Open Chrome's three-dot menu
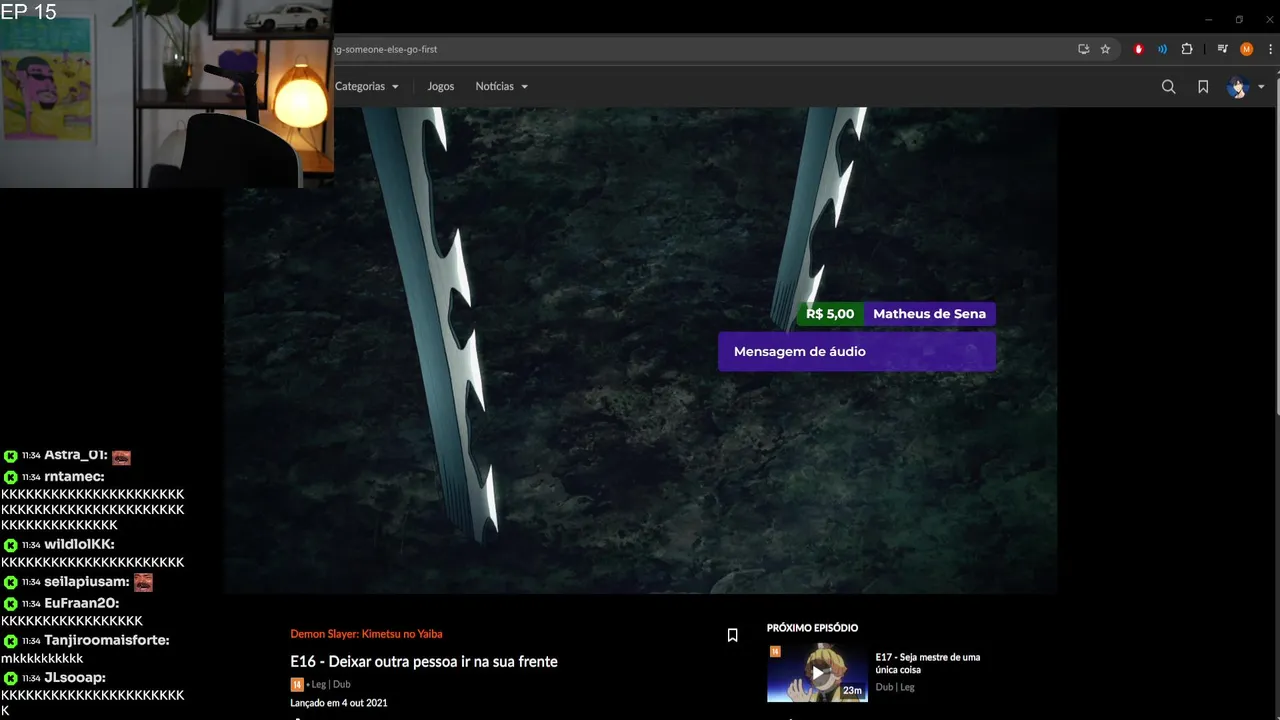The image size is (1280, 720). point(1270,49)
